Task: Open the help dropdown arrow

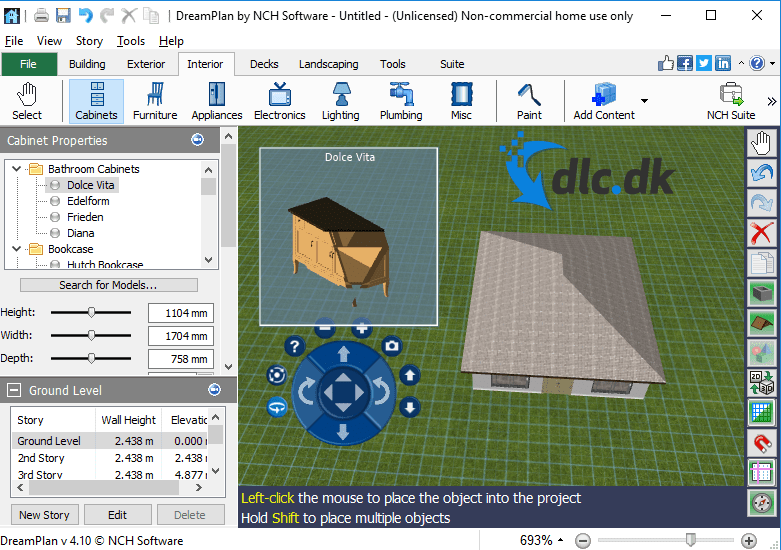Action: (772, 63)
